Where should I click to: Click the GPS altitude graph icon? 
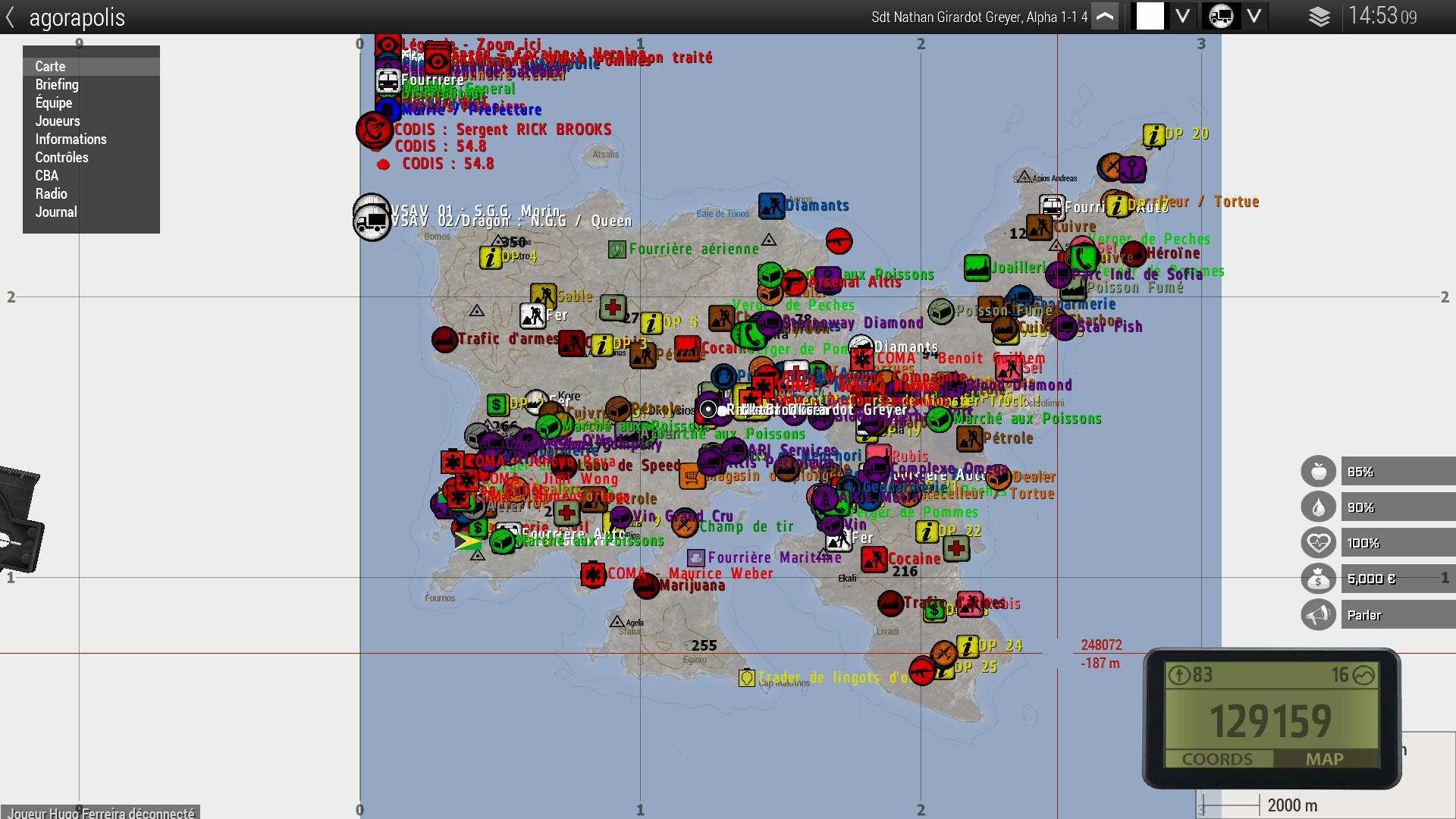click(x=1363, y=675)
